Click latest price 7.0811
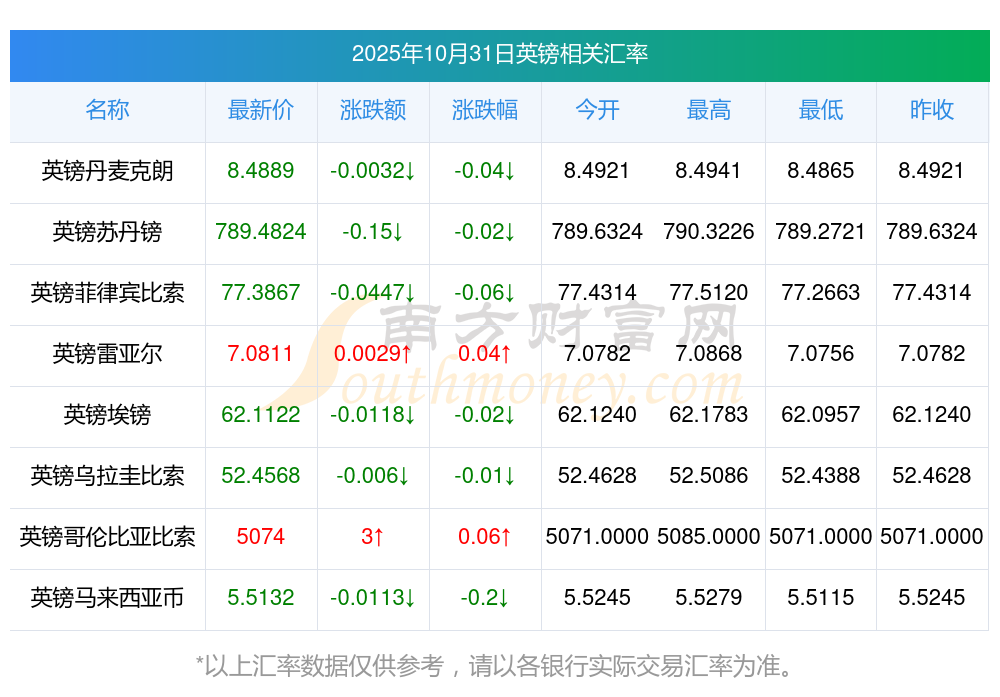Viewport: 1000px width, 697px height. click(x=260, y=353)
